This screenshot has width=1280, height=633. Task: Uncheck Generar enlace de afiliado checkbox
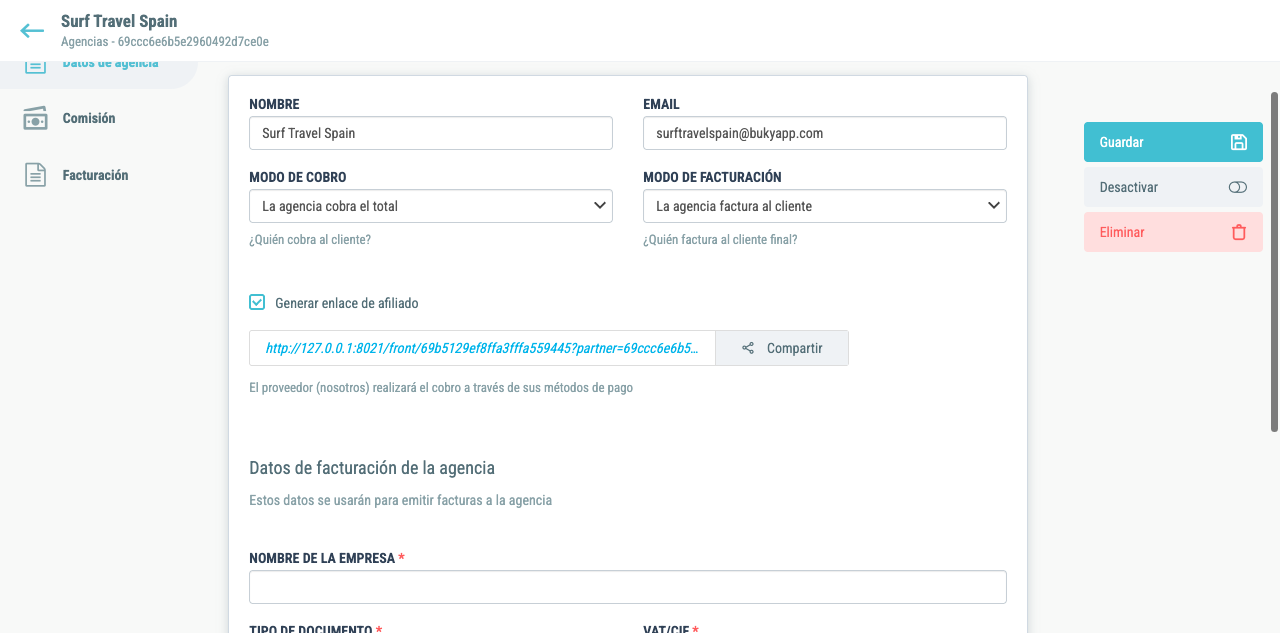point(257,302)
